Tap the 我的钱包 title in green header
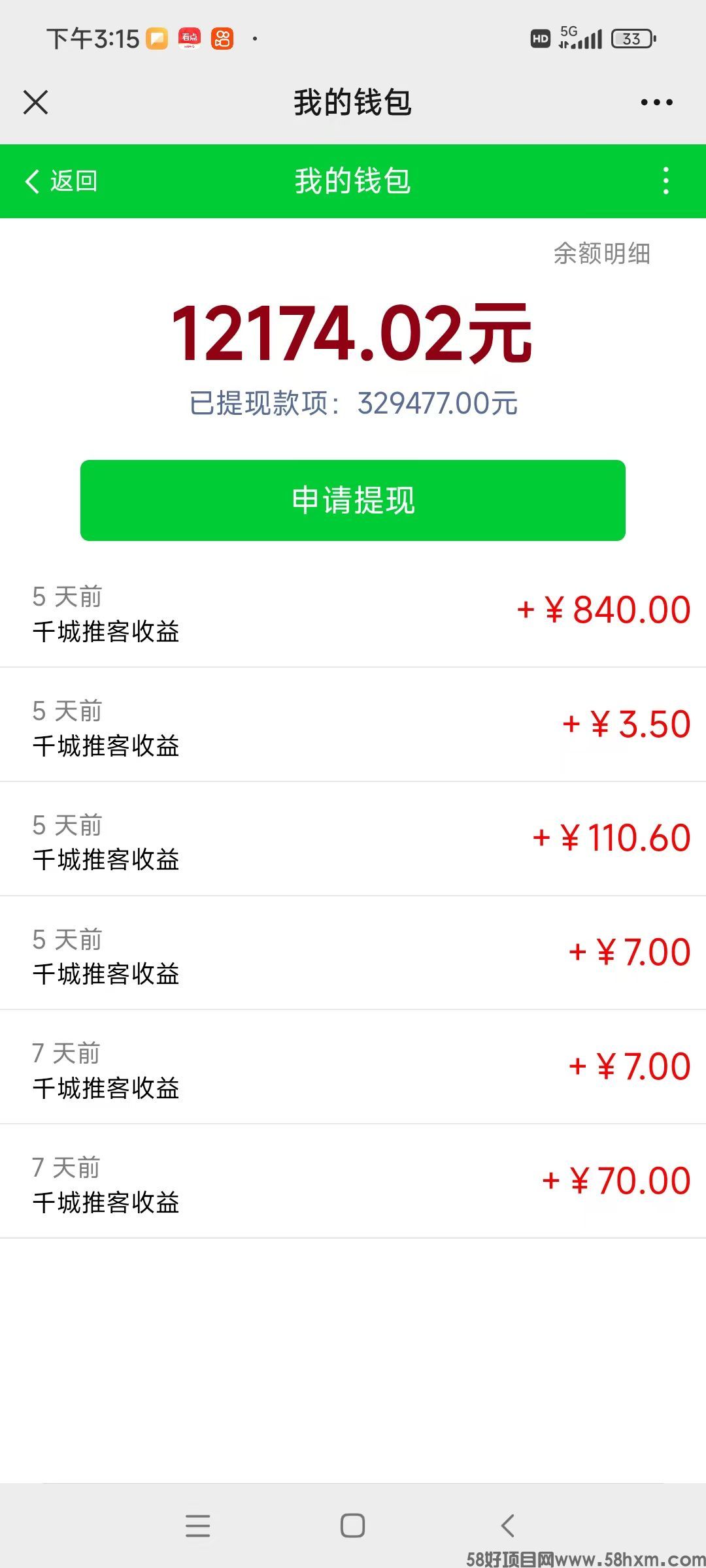Screen dimensions: 706x1568 (353, 181)
